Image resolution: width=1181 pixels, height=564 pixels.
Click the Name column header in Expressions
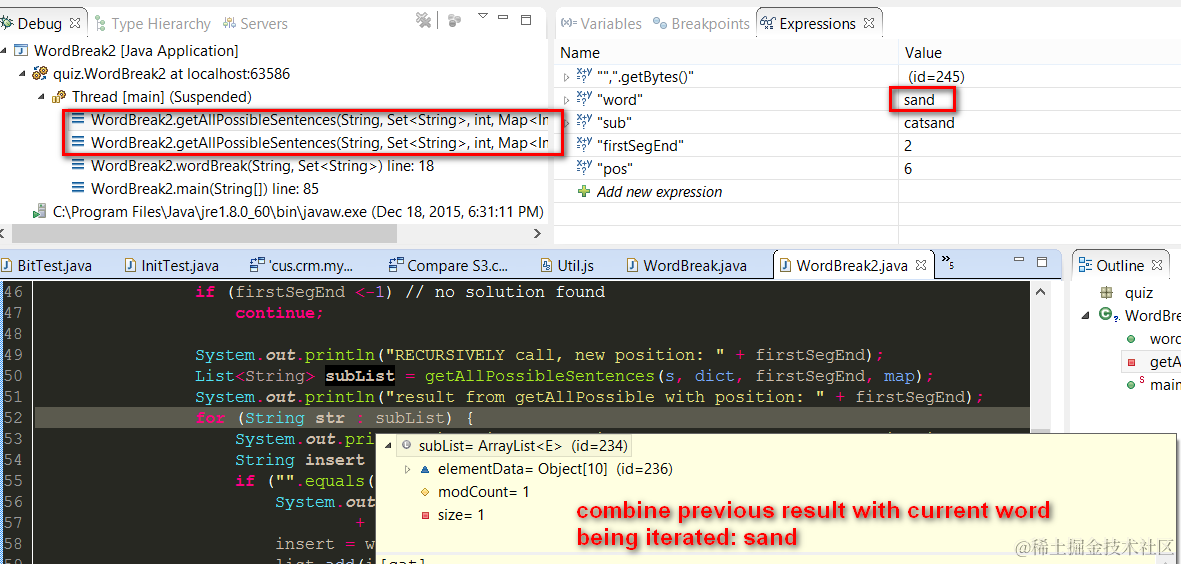[728, 53]
